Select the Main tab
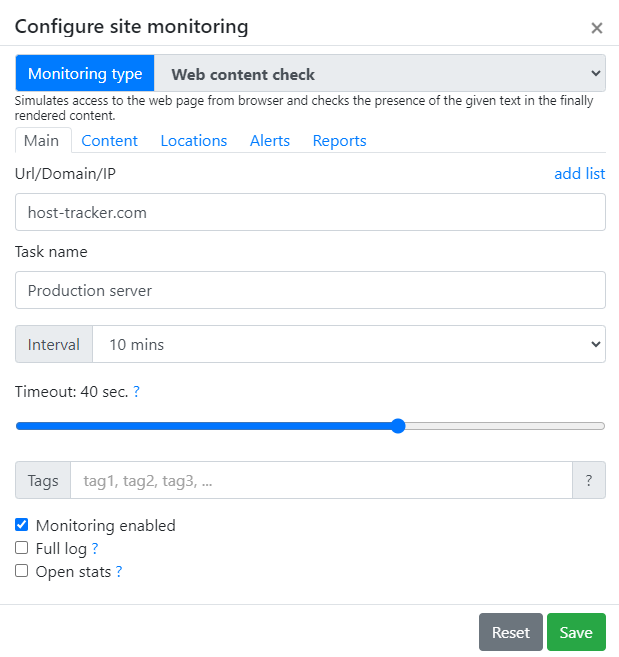The width and height of the screenshot is (619, 657). point(41,140)
